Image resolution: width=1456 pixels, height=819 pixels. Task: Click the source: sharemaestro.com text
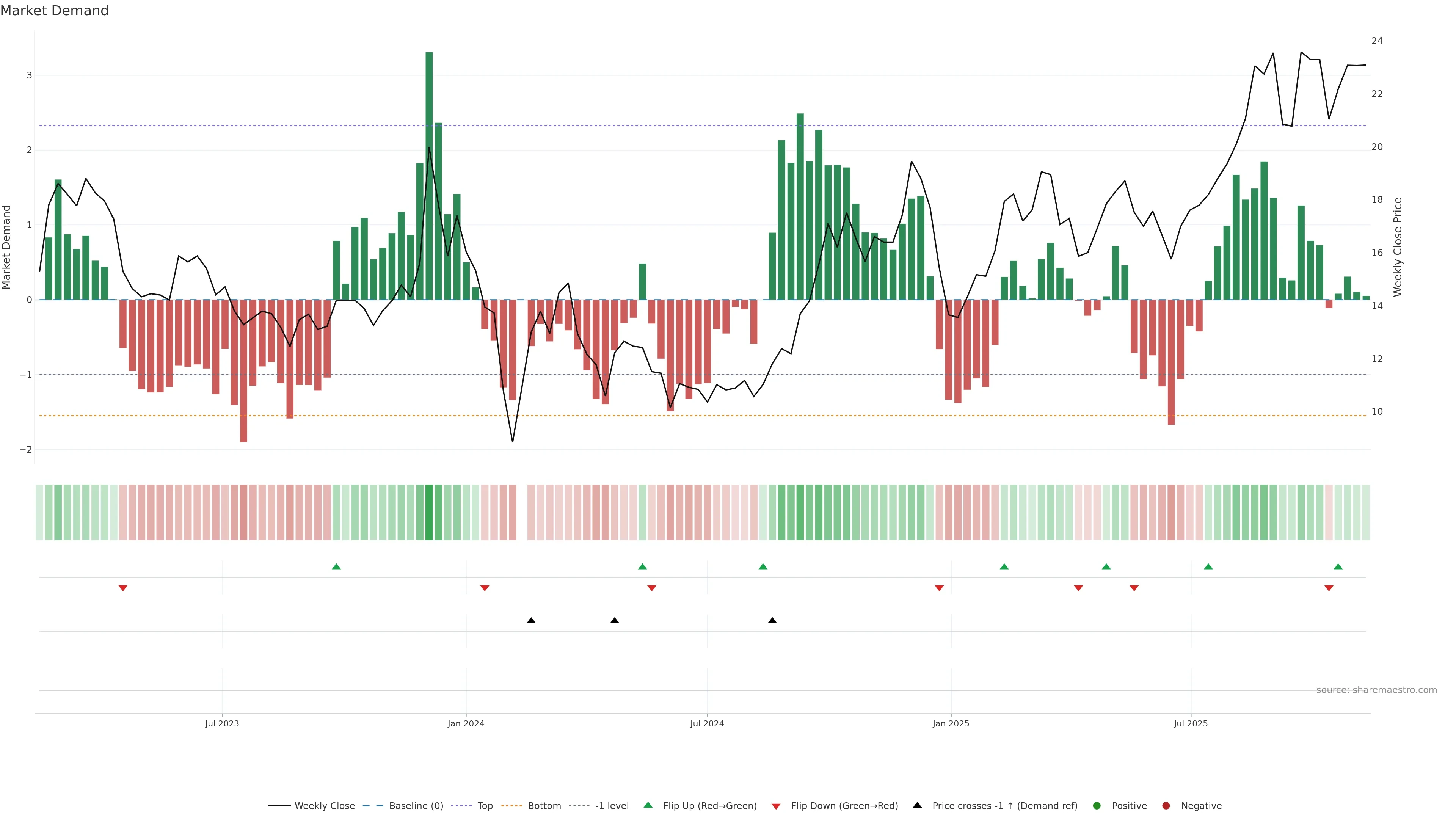[x=1376, y=690]
